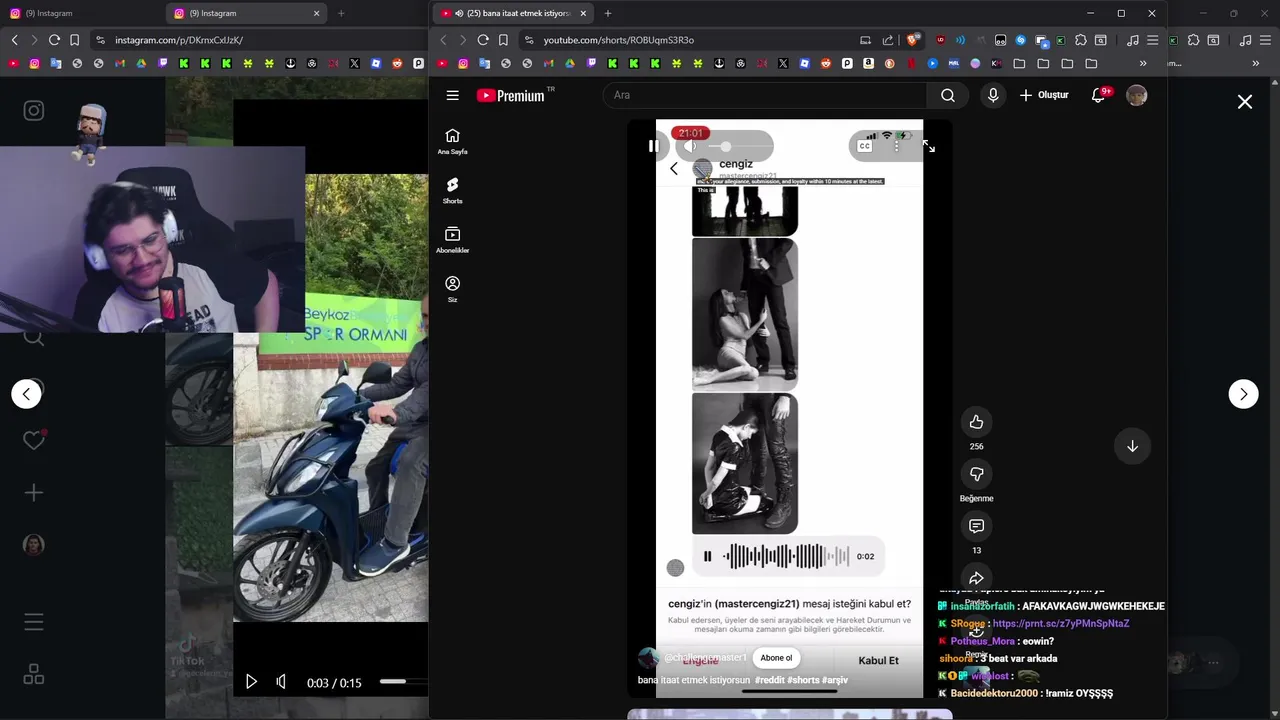
Task: Focus the YouTube 'Ara' search field
Action: 765,95
